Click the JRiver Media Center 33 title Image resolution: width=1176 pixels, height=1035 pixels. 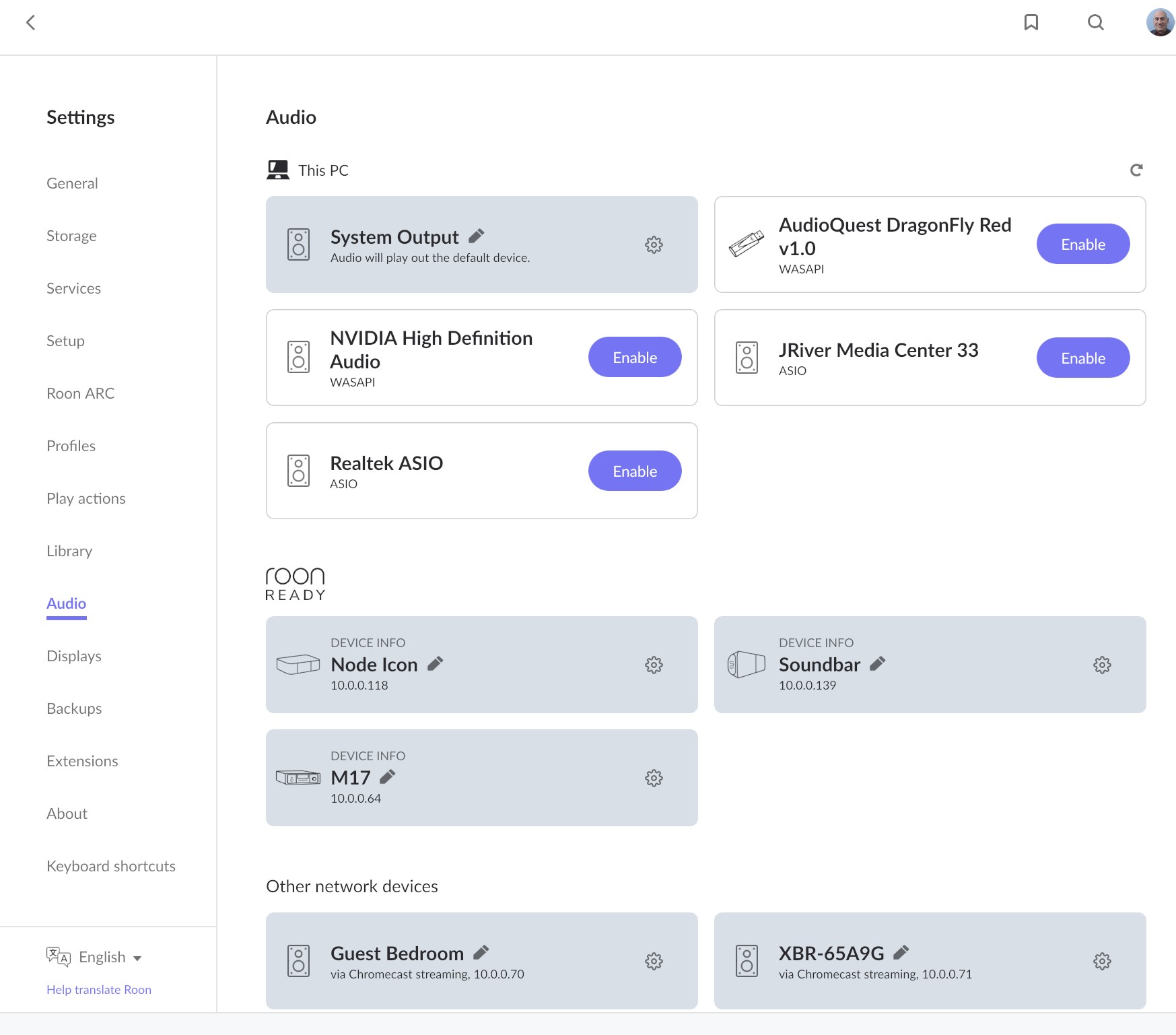coord(878,350)
